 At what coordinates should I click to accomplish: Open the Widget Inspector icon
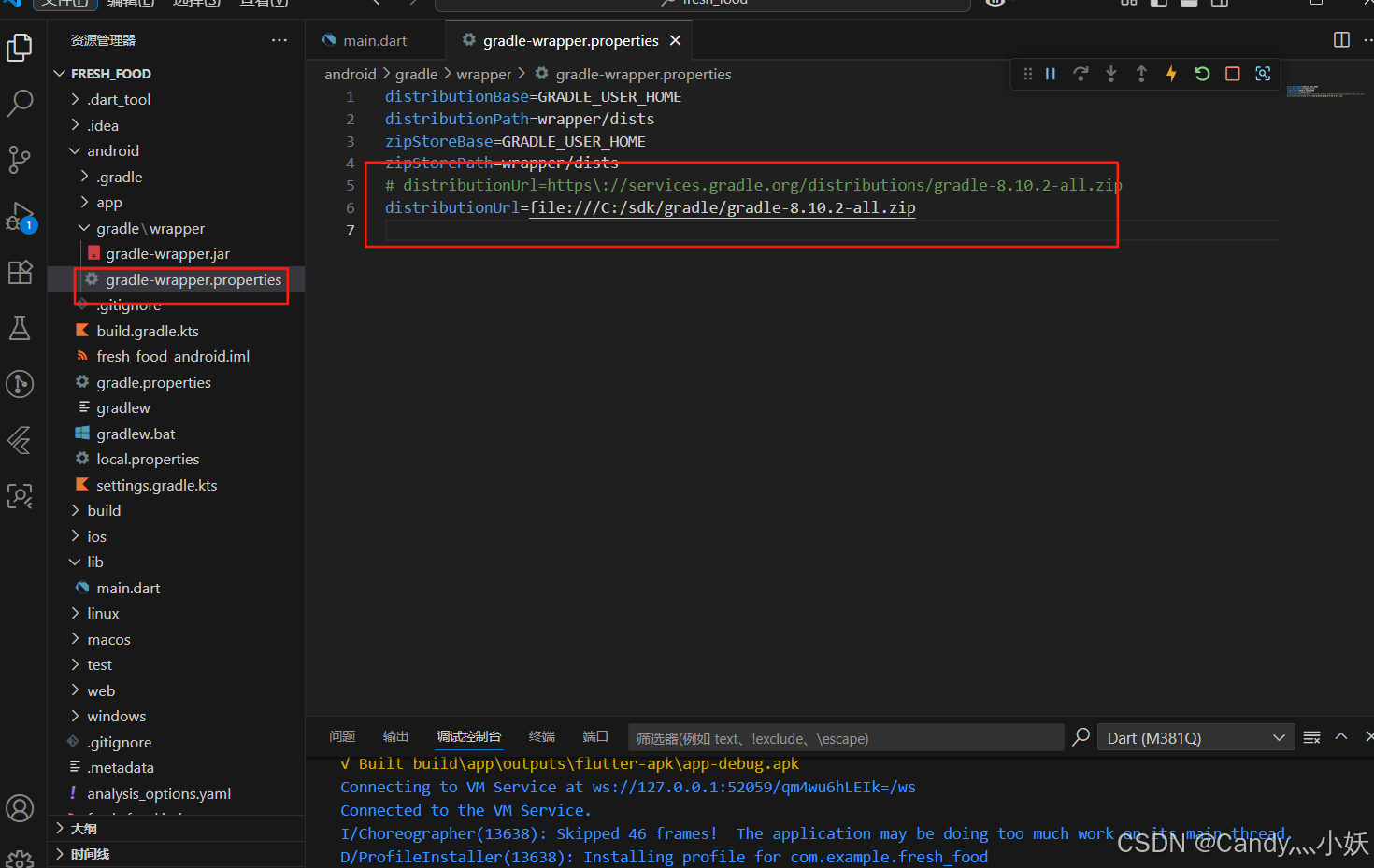(1263, 74)
